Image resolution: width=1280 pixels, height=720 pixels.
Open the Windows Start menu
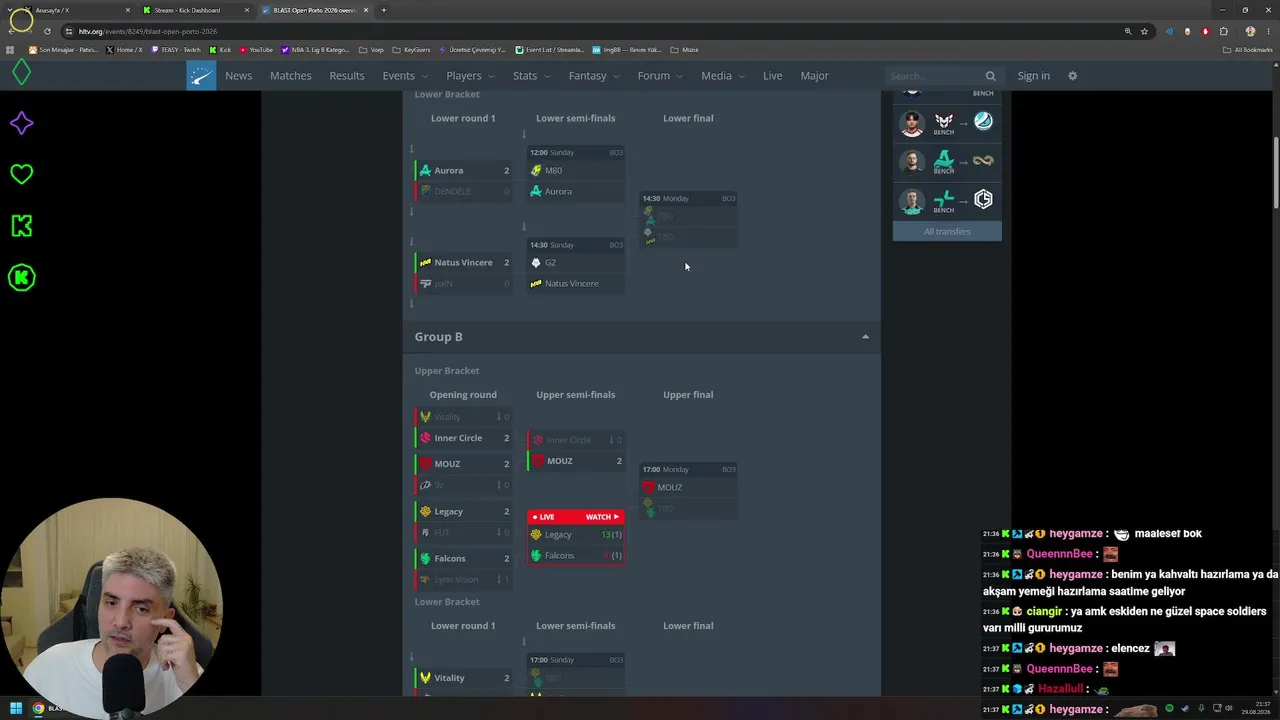(x=16, y=709)
